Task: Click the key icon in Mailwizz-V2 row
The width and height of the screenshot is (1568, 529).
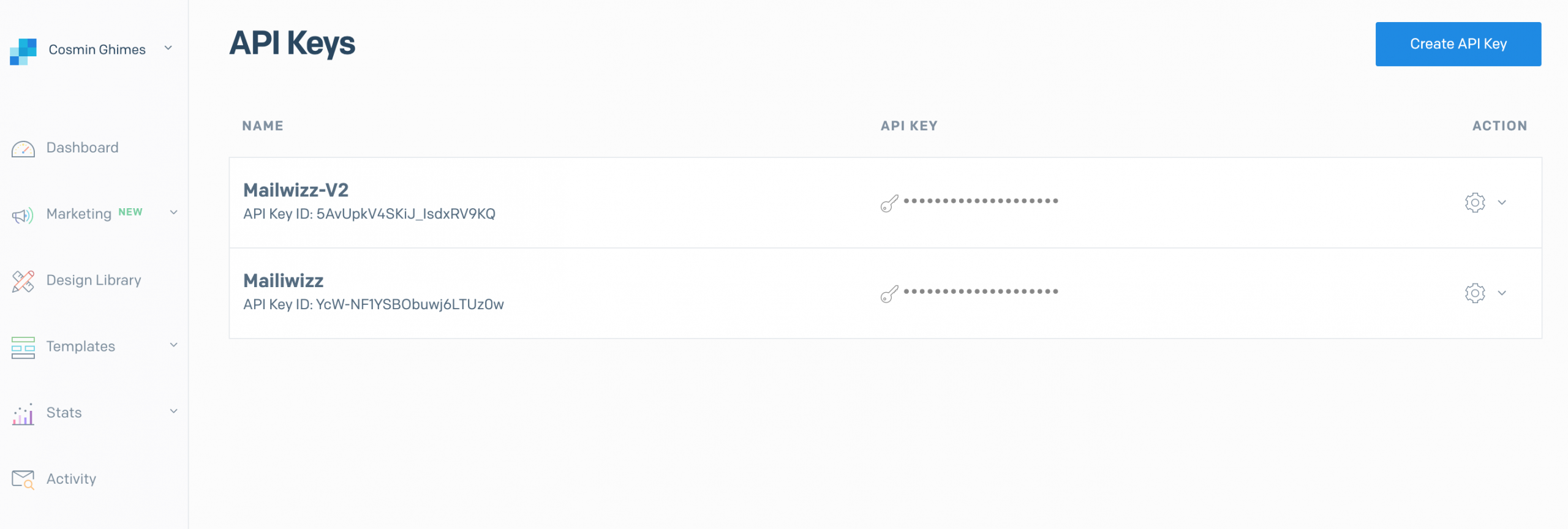Action: pyautogui.click(x=889, y=203)
